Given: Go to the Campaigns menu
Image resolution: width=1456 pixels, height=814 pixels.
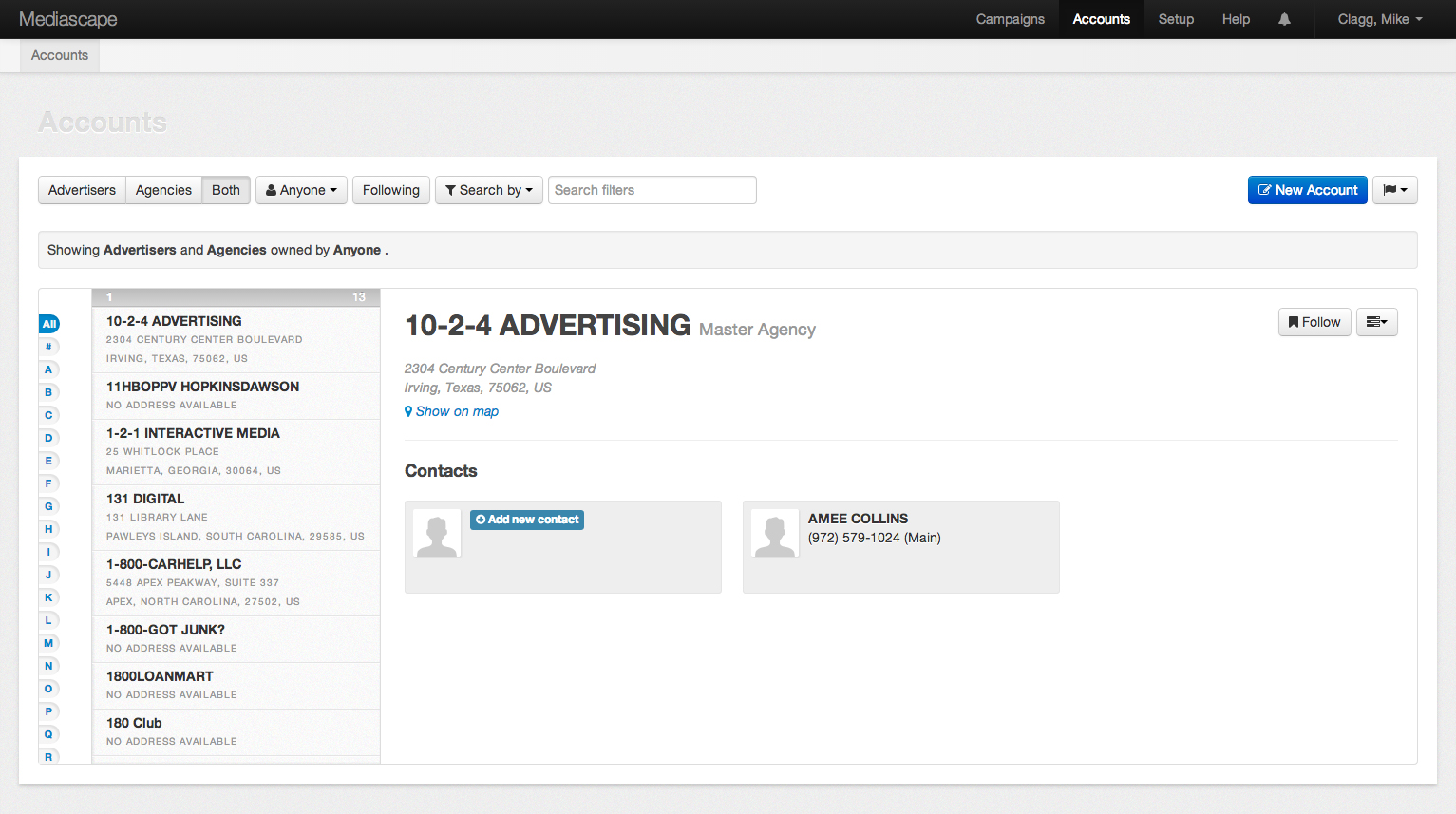Looking at the screenshot, I should pos(1010,19).
